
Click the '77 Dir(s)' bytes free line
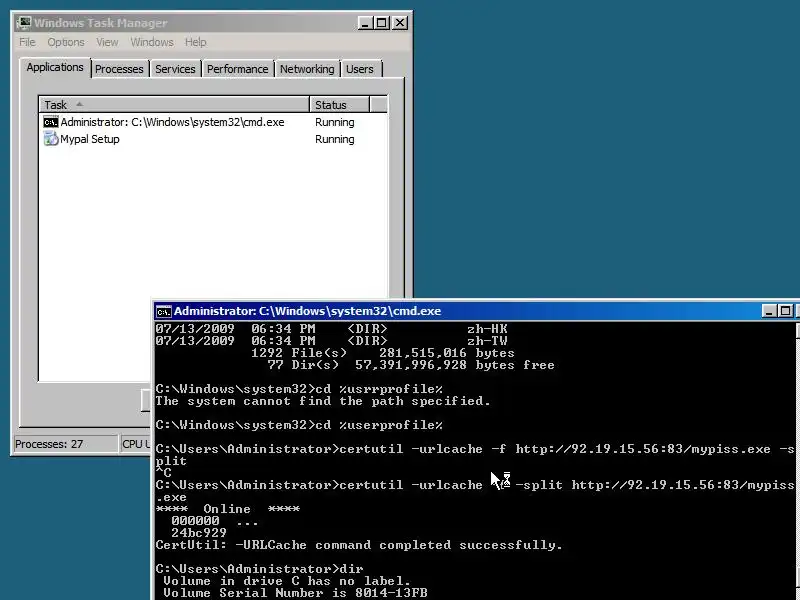[x=411, y=365]
